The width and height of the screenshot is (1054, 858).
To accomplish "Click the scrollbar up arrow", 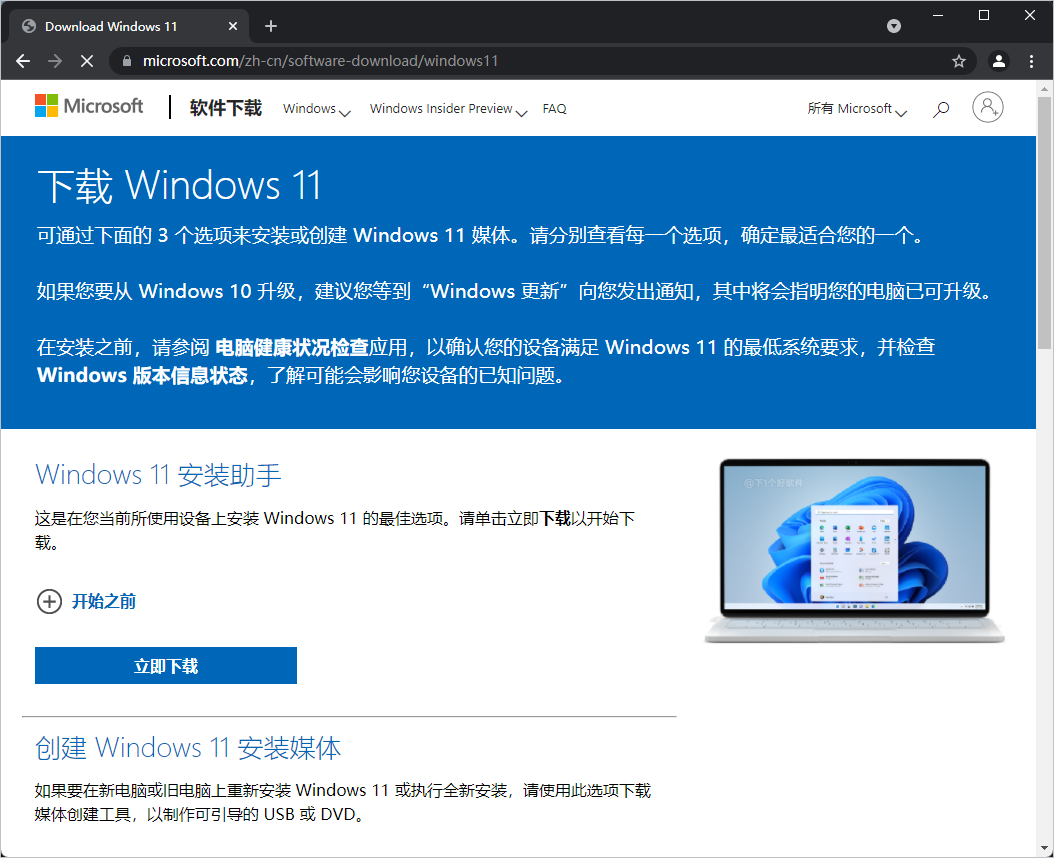I will [1044, 88].
